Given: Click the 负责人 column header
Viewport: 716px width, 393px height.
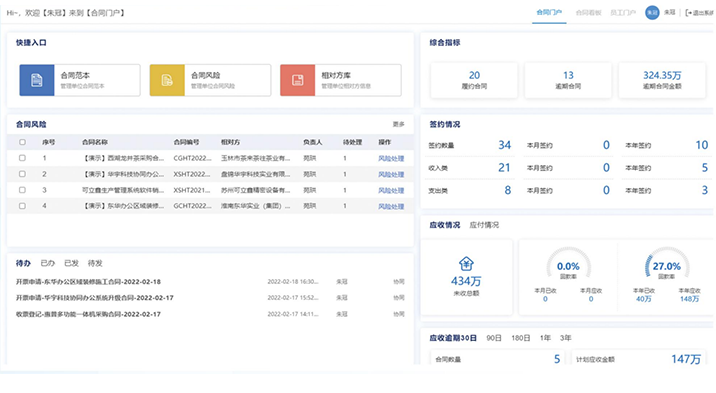Looking at the screenshot, I should pos(313,142).
